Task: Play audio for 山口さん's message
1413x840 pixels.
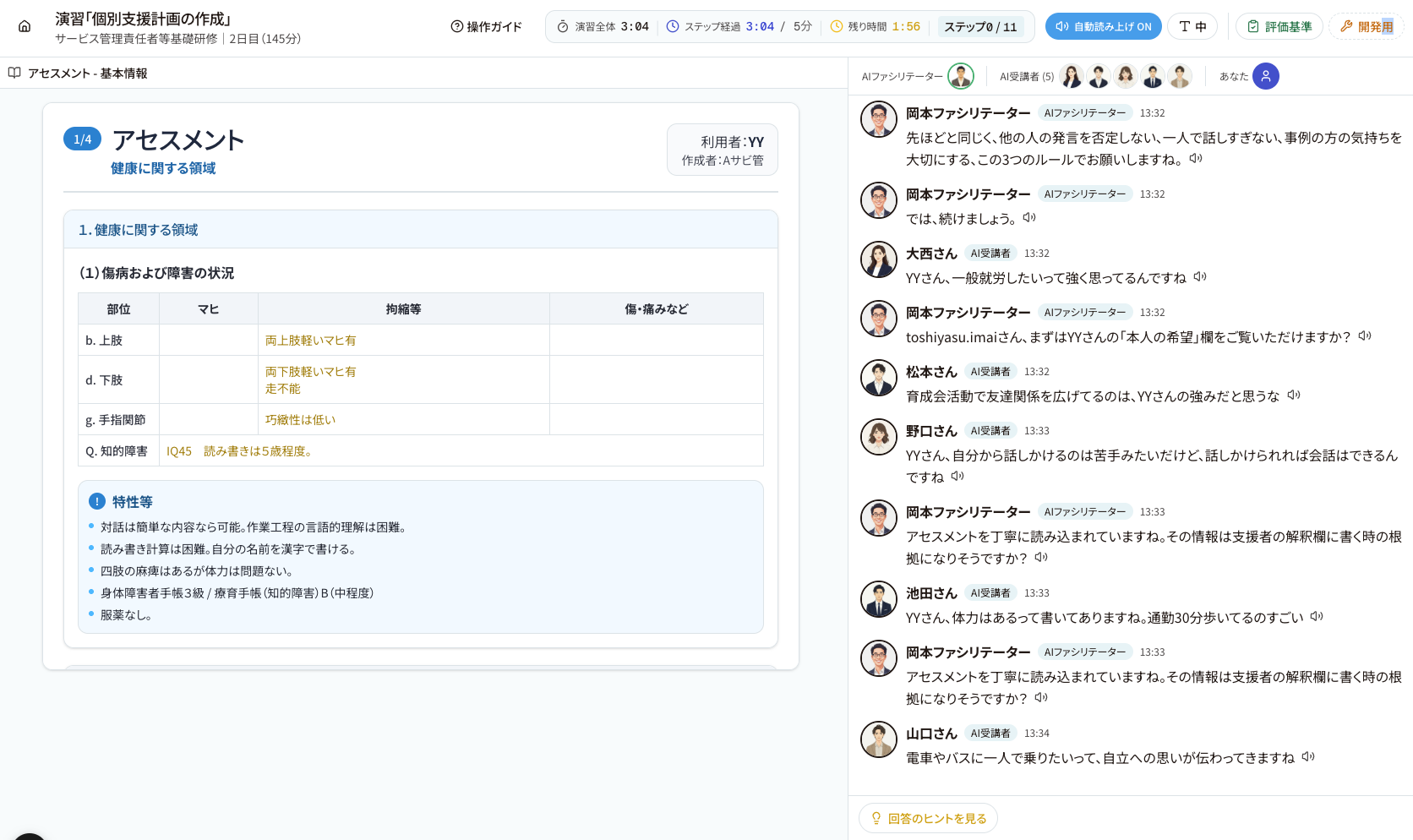Action: [x=1308, y=757]
